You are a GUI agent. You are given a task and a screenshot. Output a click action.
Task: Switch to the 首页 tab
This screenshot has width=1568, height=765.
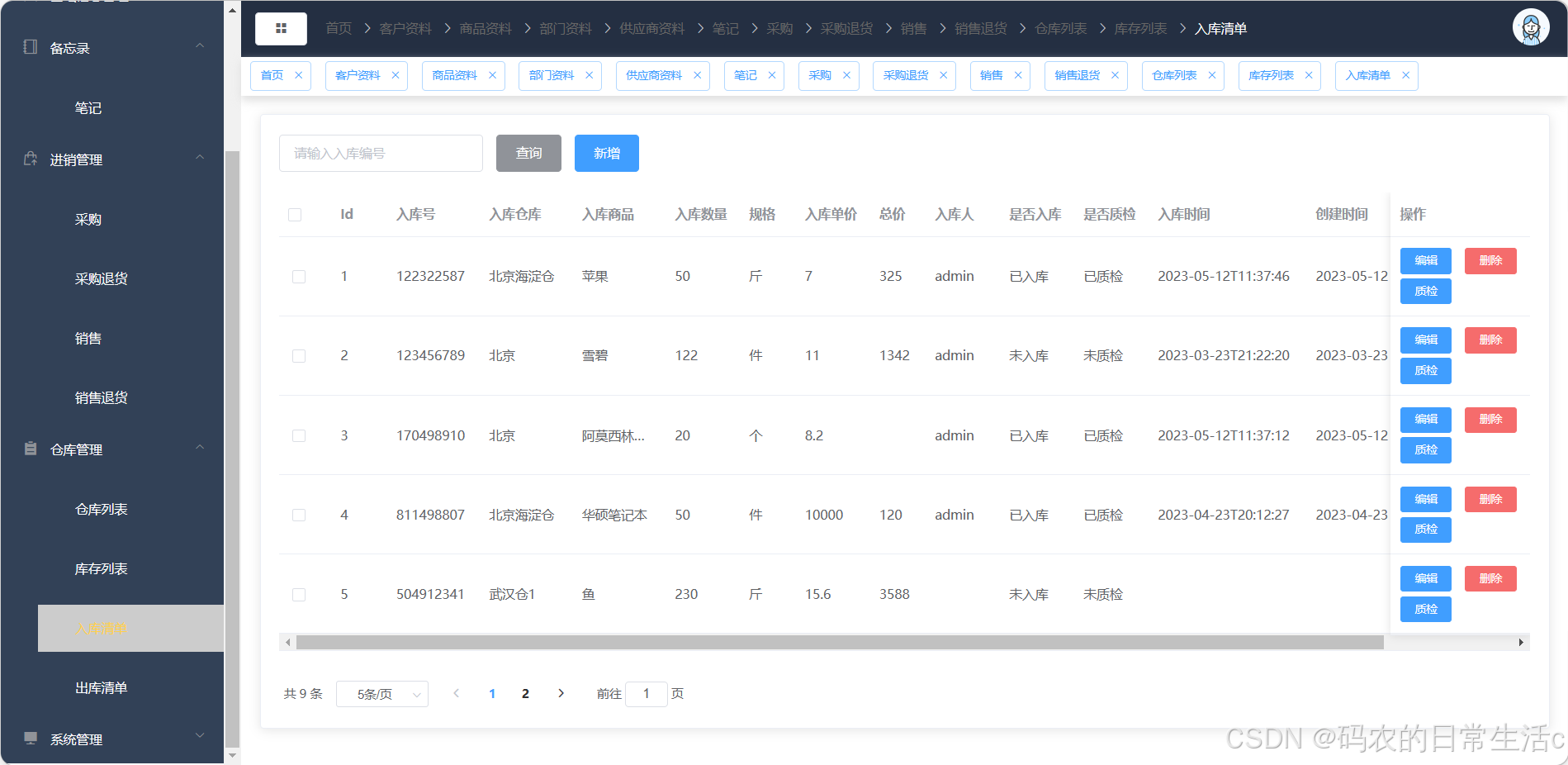[272, 75]
